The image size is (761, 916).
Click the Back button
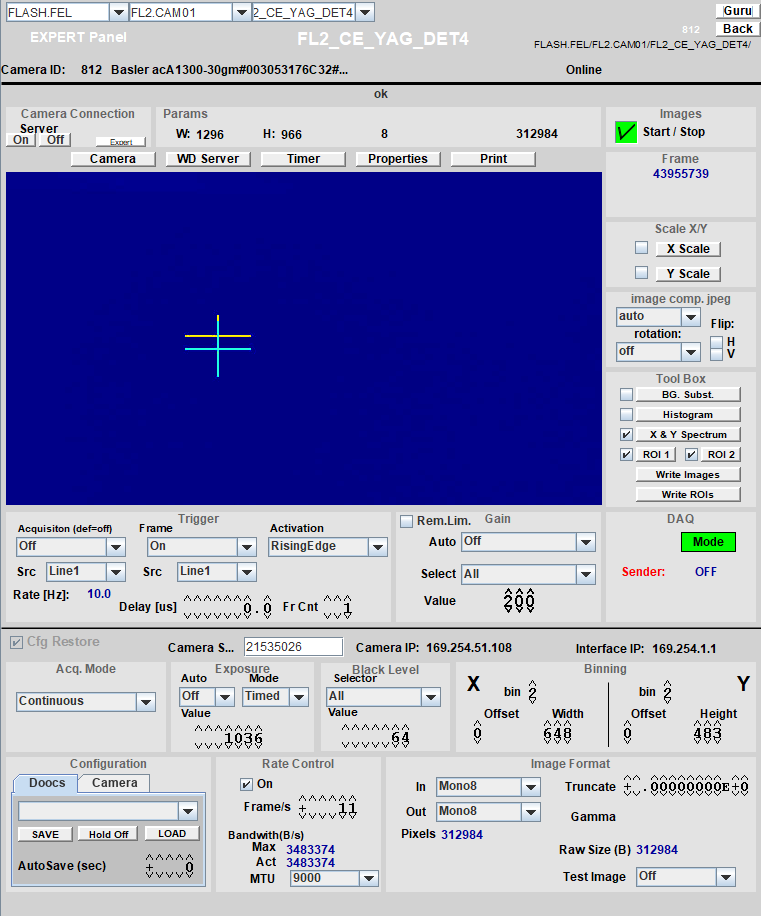(x=737, y=29)
